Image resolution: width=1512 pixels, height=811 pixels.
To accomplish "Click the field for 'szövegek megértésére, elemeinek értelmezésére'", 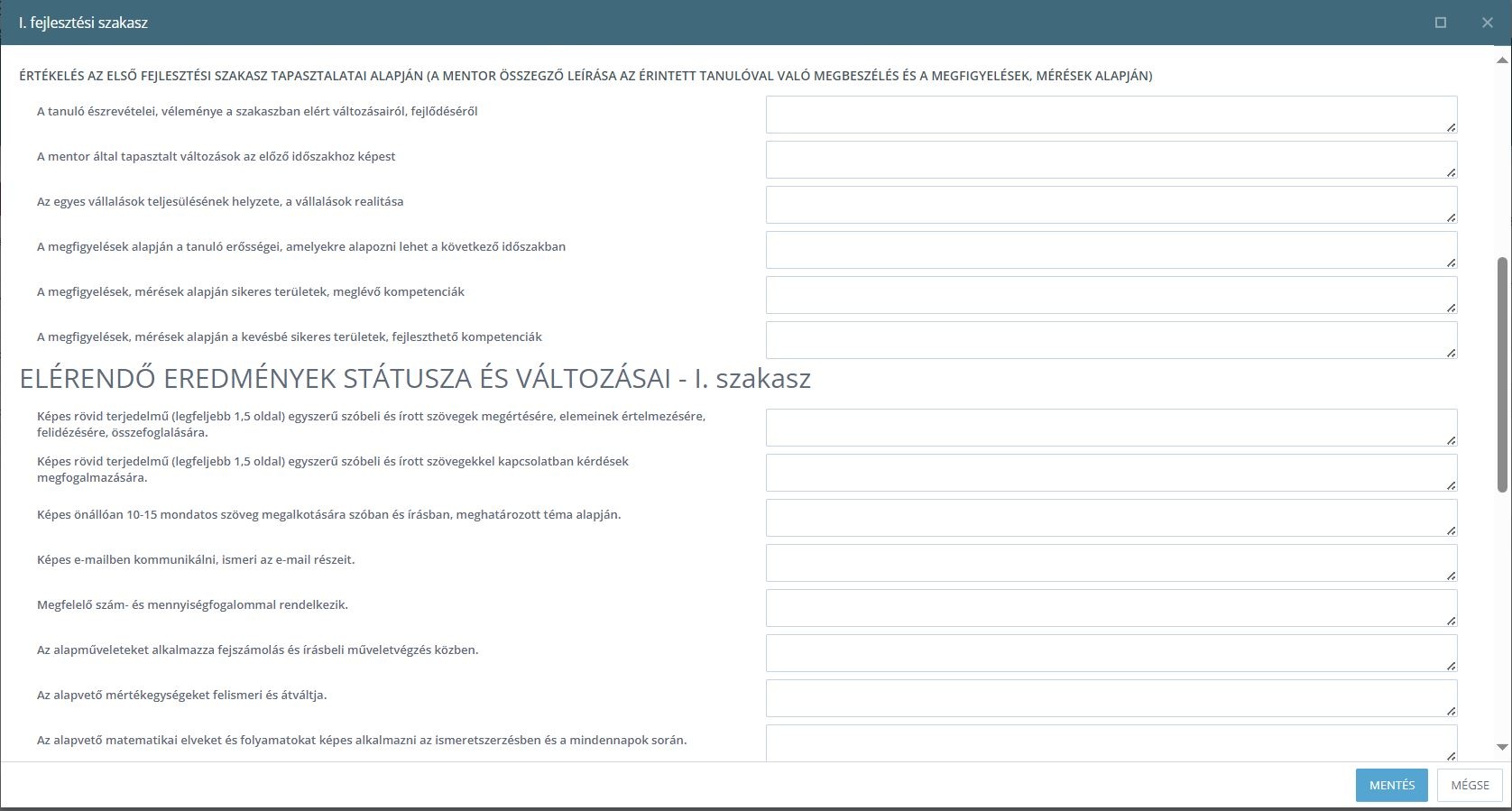I will click(1111, 428).
